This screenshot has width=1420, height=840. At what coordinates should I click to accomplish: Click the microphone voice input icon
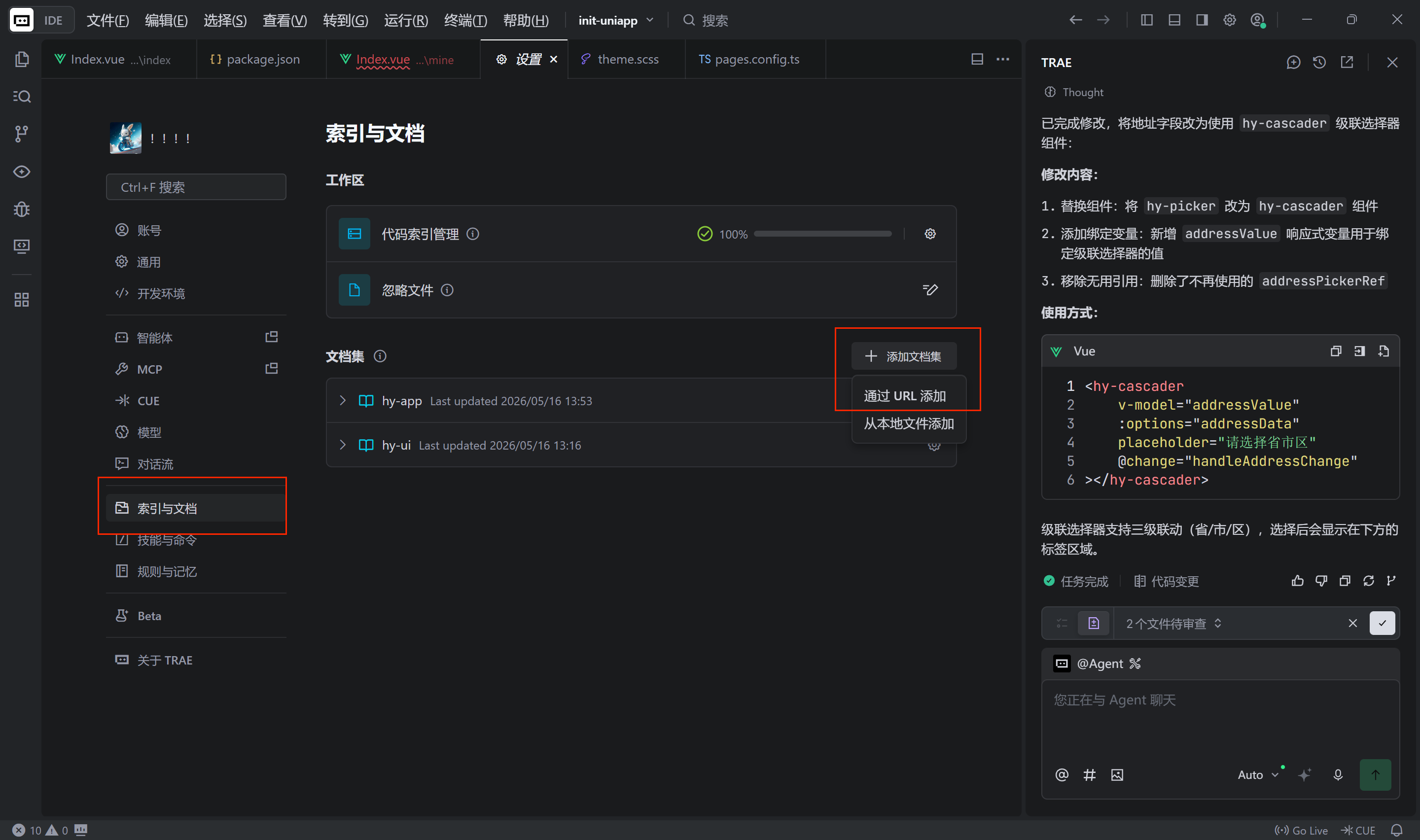(x=1337, y=774)
